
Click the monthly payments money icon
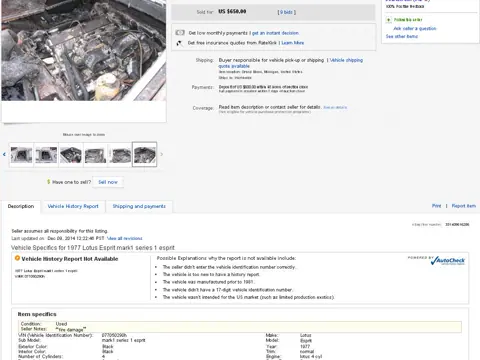tap(180, 33)
